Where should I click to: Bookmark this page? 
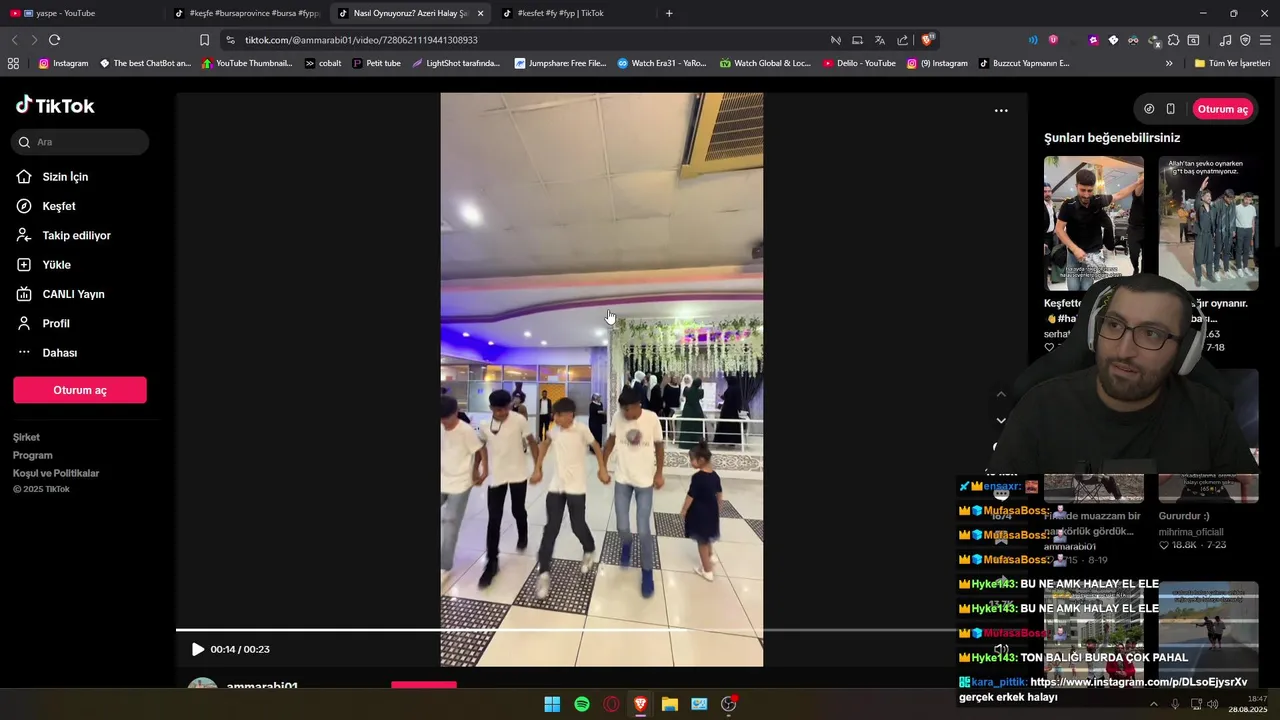(x=204, y=40)
